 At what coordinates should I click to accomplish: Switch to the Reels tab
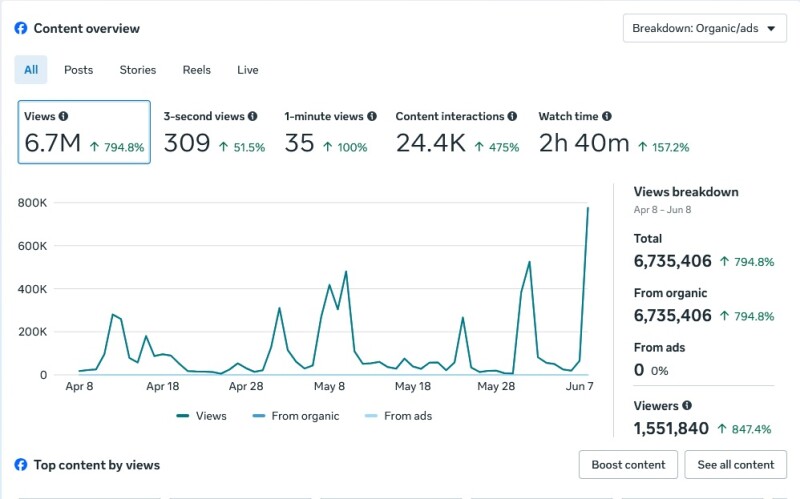tap(197, 70)
